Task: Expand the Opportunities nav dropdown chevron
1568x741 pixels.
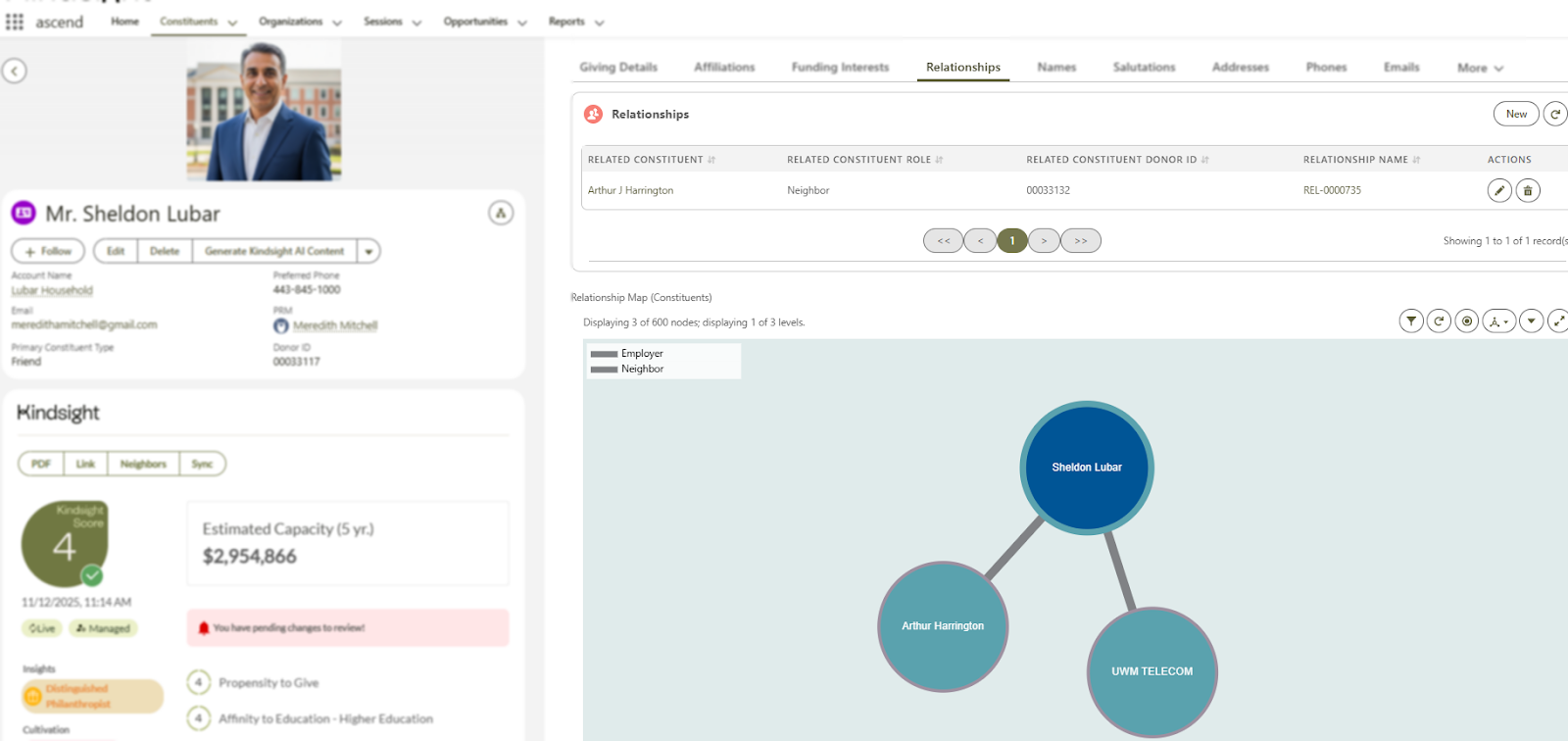Action: pos(522,23)
